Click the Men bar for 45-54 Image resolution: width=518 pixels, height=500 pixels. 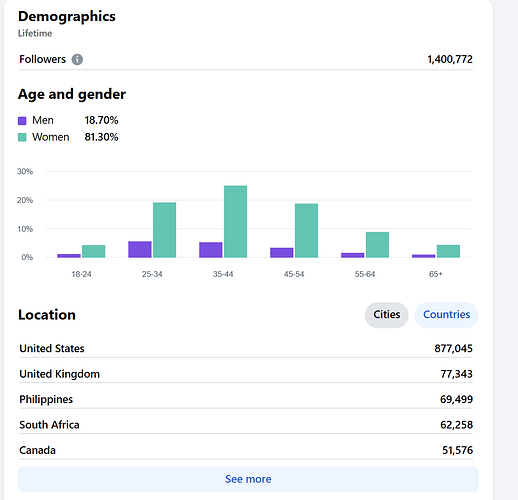[282, 253]
